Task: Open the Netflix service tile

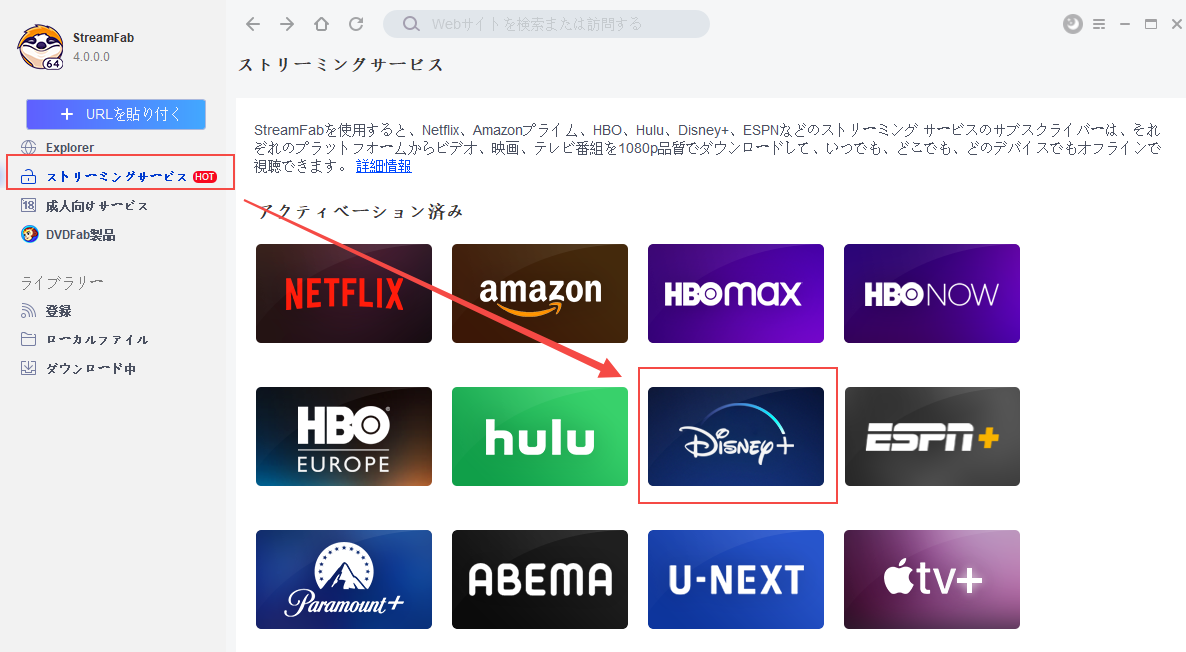Action: 343,293
